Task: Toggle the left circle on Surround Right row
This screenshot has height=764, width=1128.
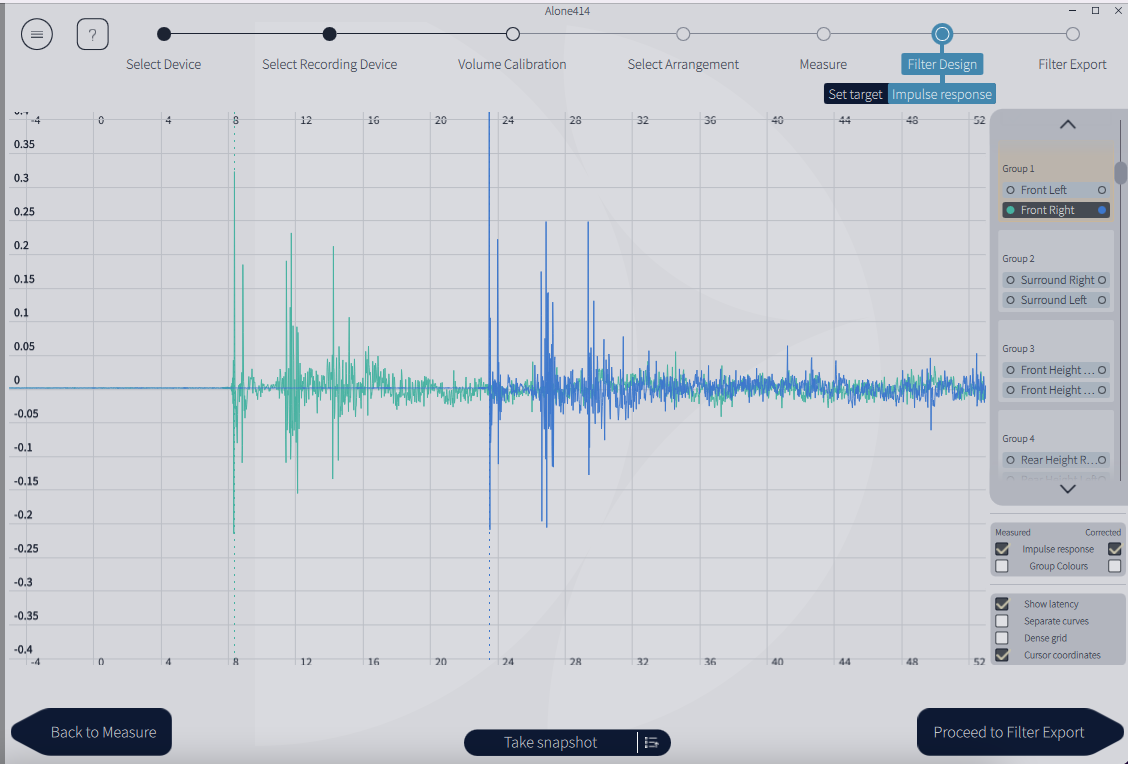Action: (x=1011, y=280)
